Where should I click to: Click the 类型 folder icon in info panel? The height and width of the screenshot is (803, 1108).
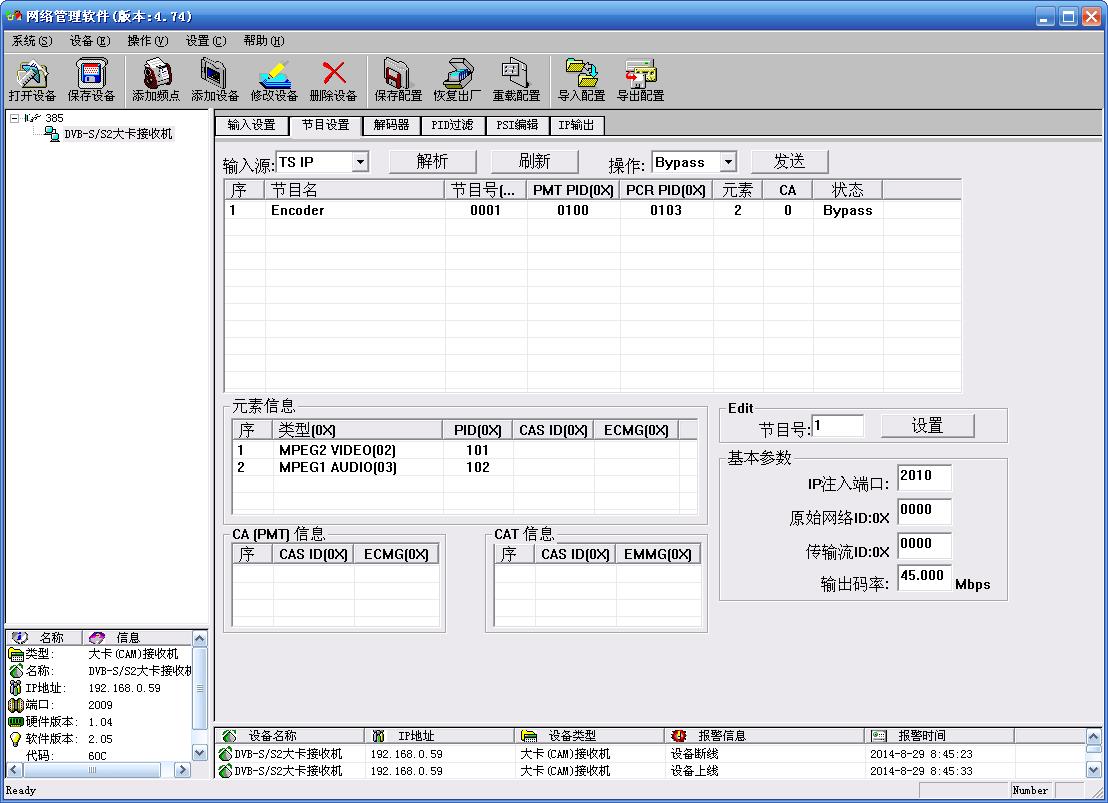coord(16,655)
